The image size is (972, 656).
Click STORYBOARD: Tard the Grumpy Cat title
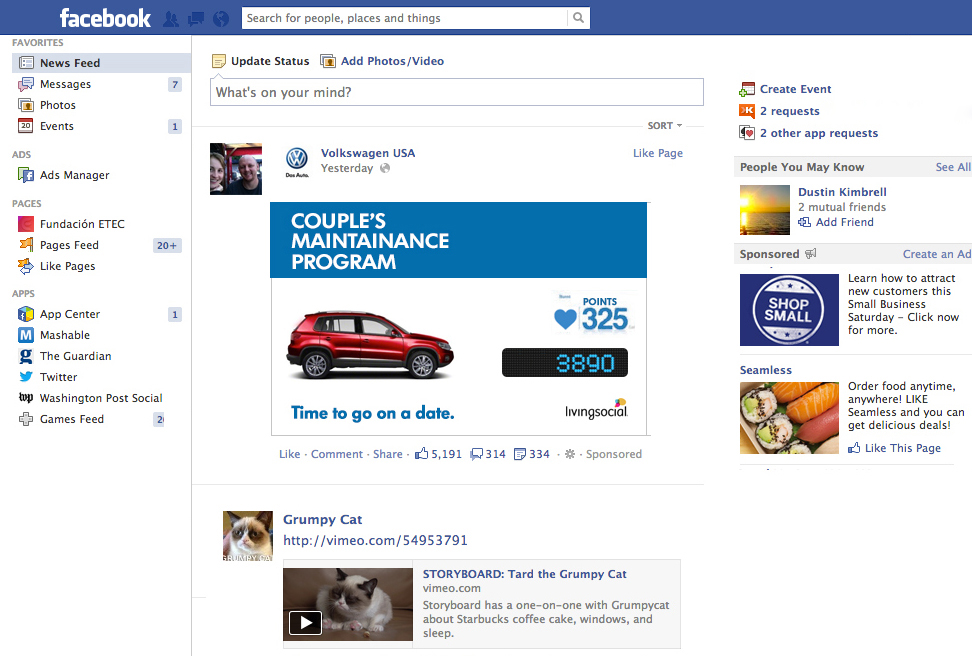point(524,574)
